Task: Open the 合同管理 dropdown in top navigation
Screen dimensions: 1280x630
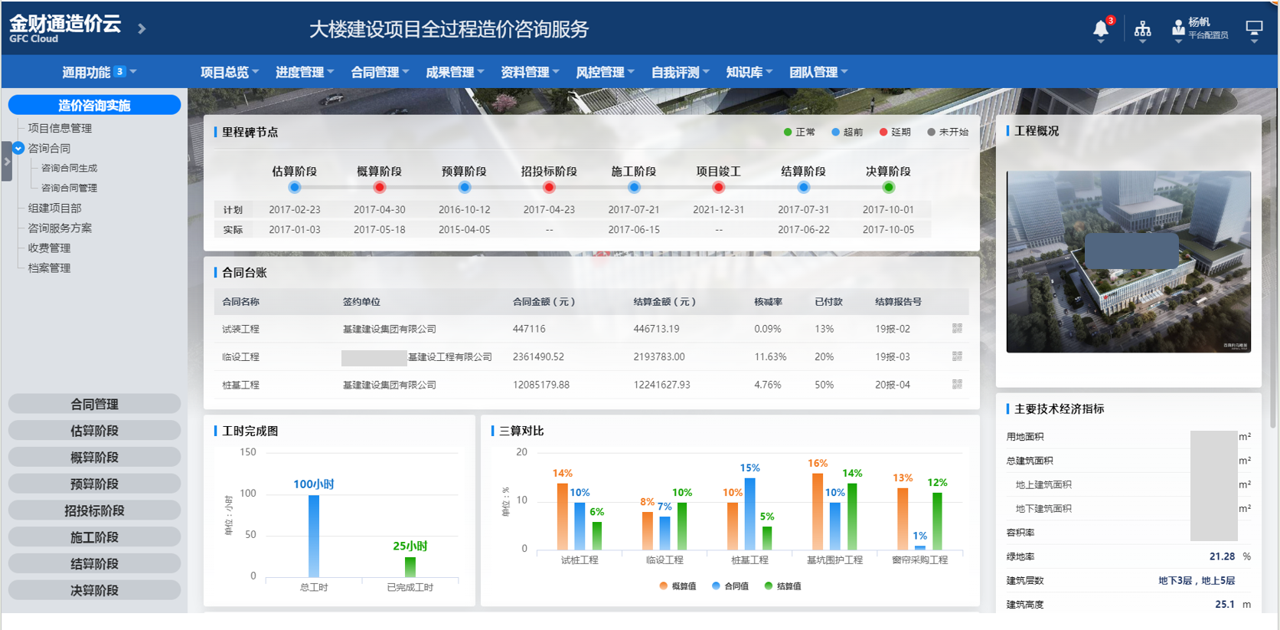Action: [380, 72]
